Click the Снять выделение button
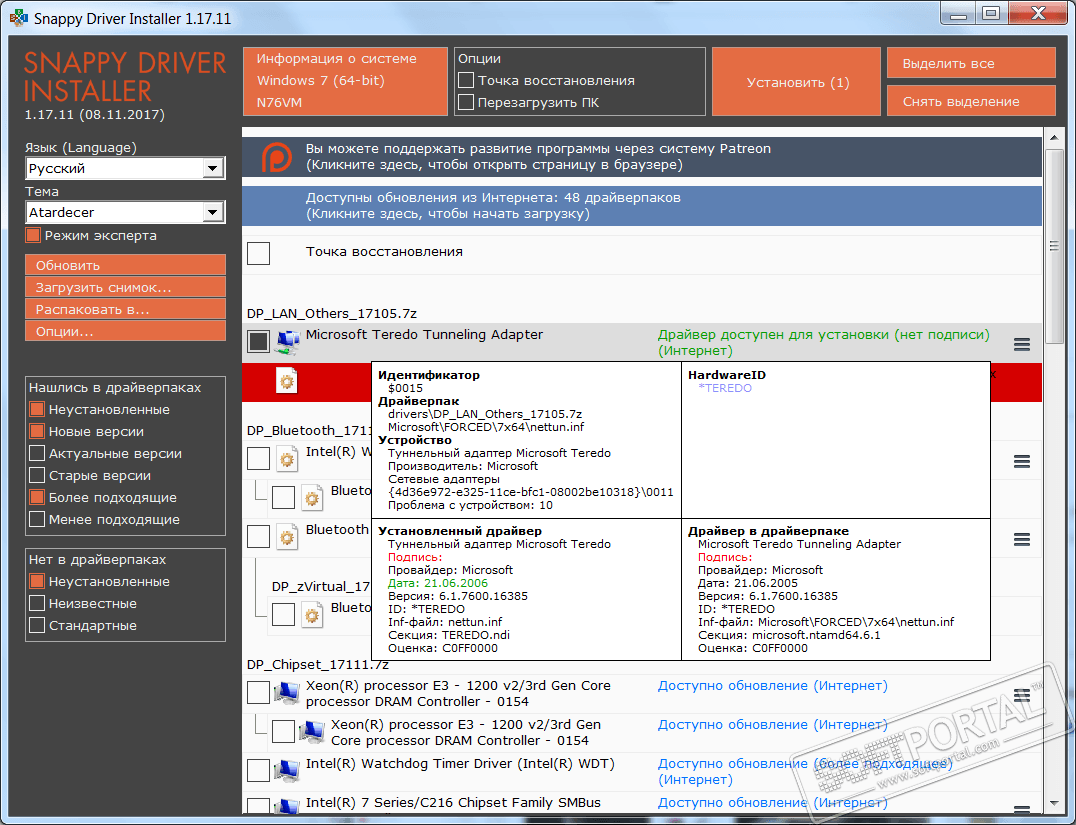1076x825 pixels. [971, 101]
